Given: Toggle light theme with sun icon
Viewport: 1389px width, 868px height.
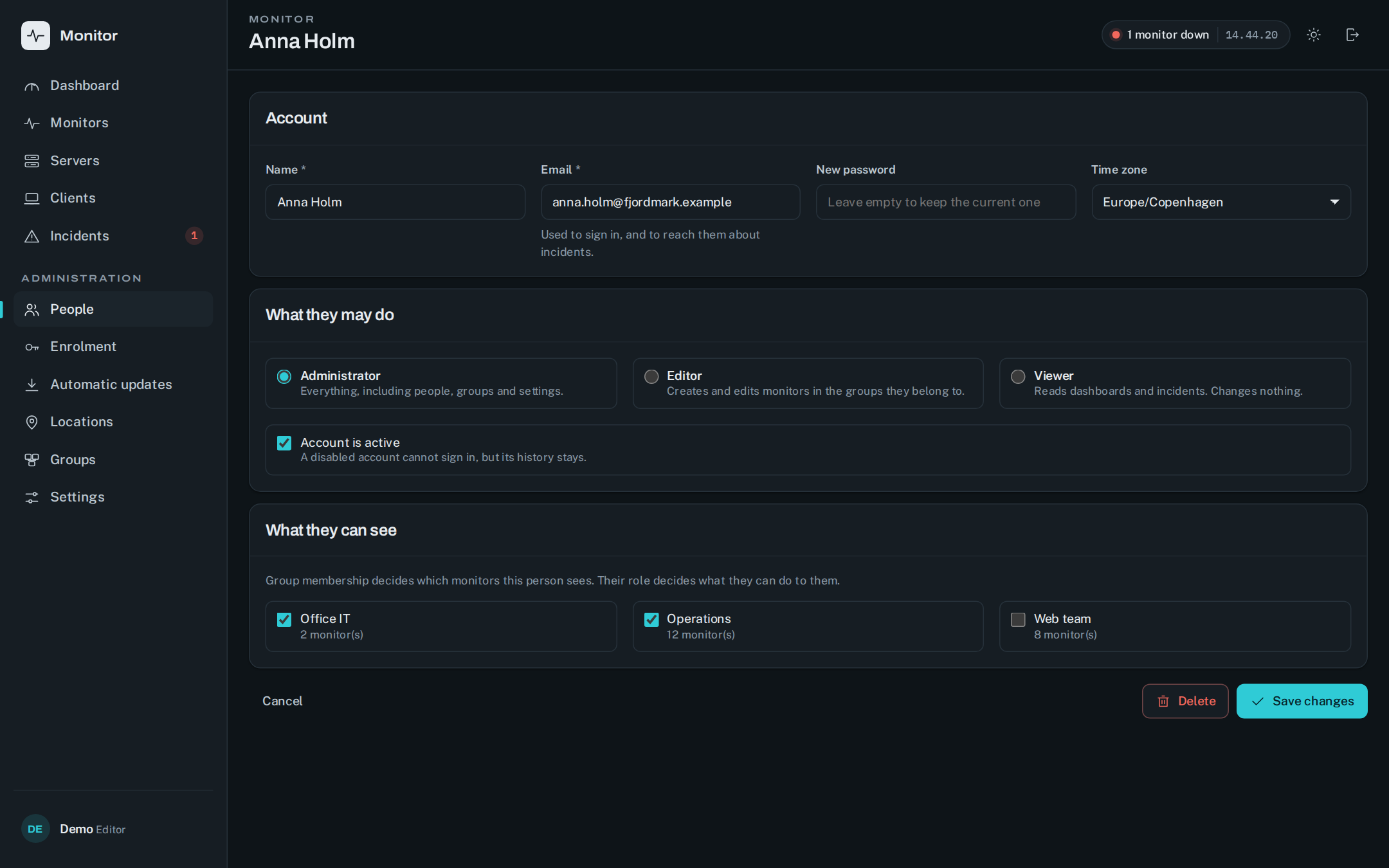Looking at the screenshot, I should pos(1314,35).
